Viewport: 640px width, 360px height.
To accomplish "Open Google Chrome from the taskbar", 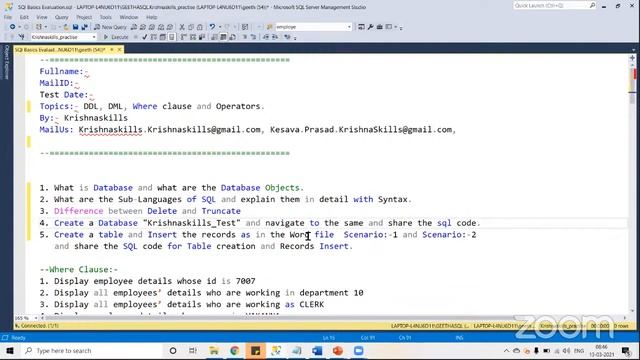I will (235, 351).
